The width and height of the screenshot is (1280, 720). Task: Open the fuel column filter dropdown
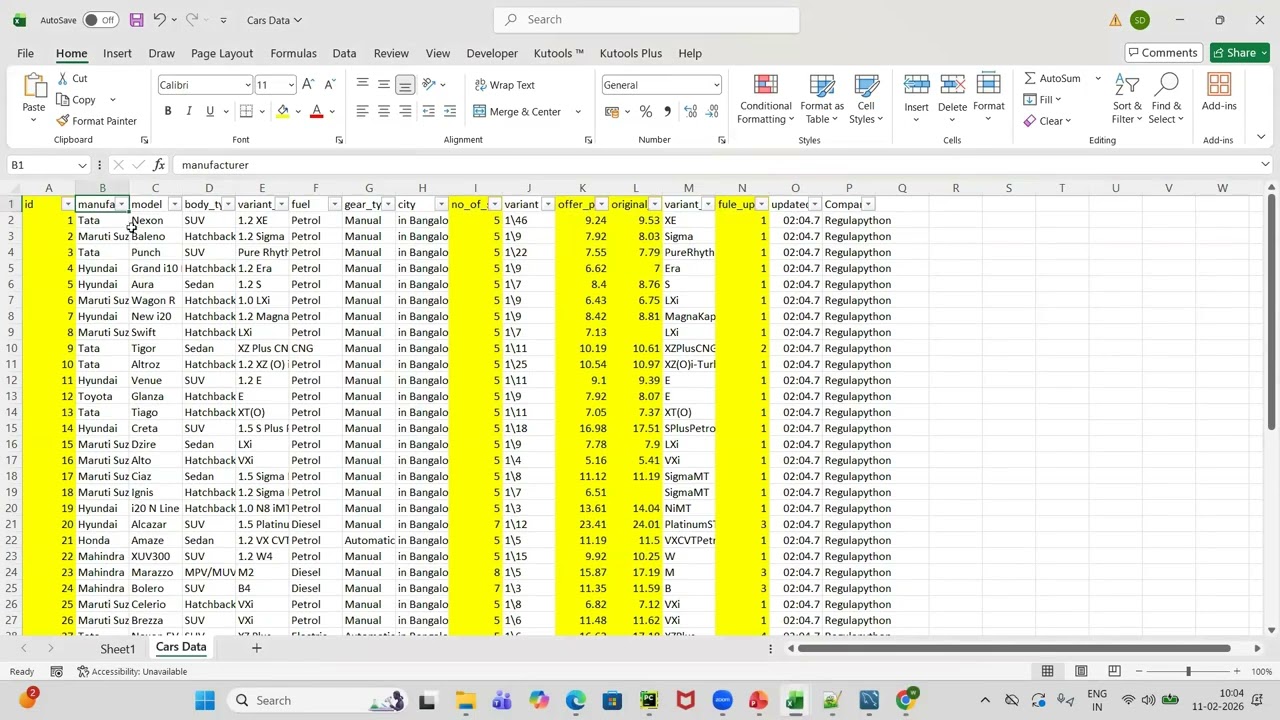coord(335,204)
